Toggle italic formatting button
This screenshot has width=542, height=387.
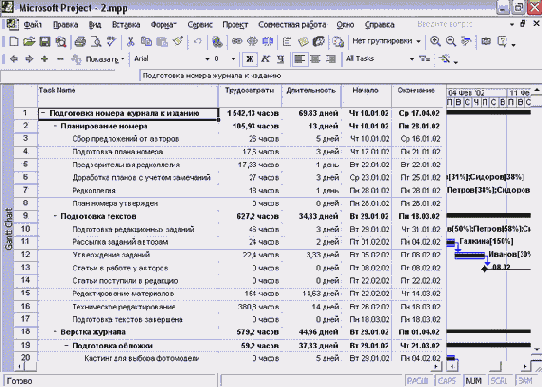point(265,59)
